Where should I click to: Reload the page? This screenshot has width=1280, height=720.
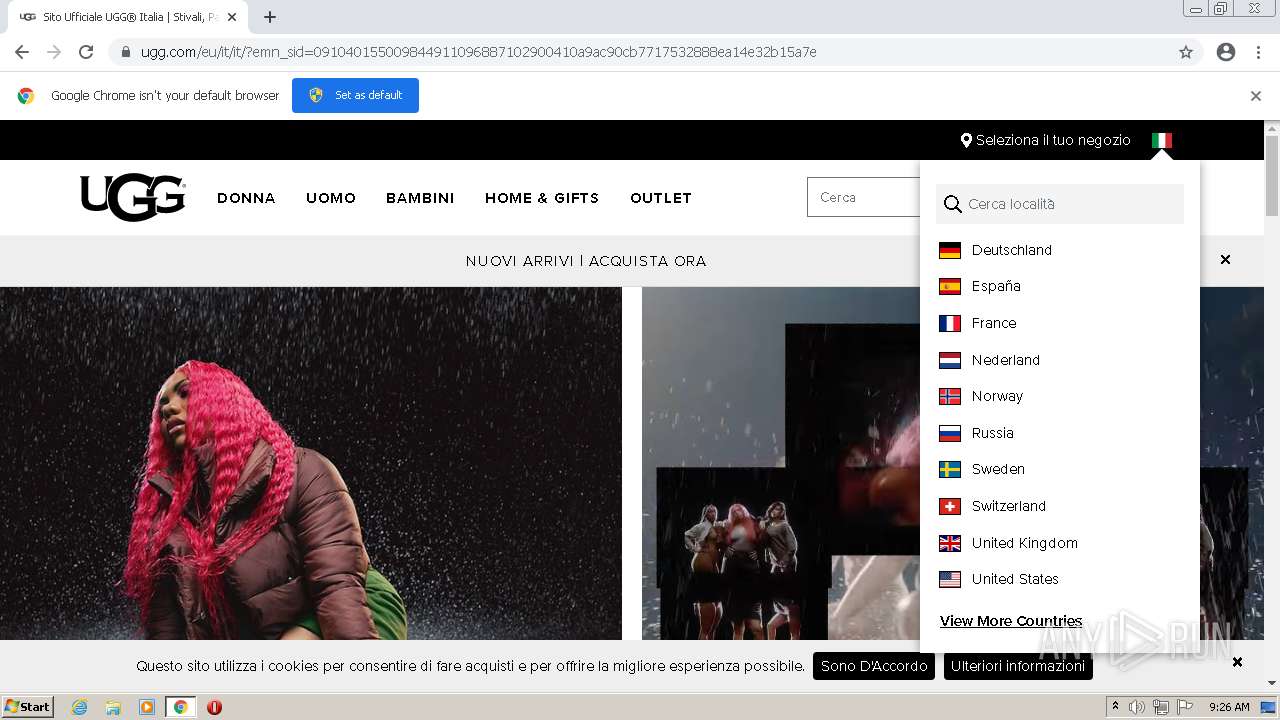[86, 52]
